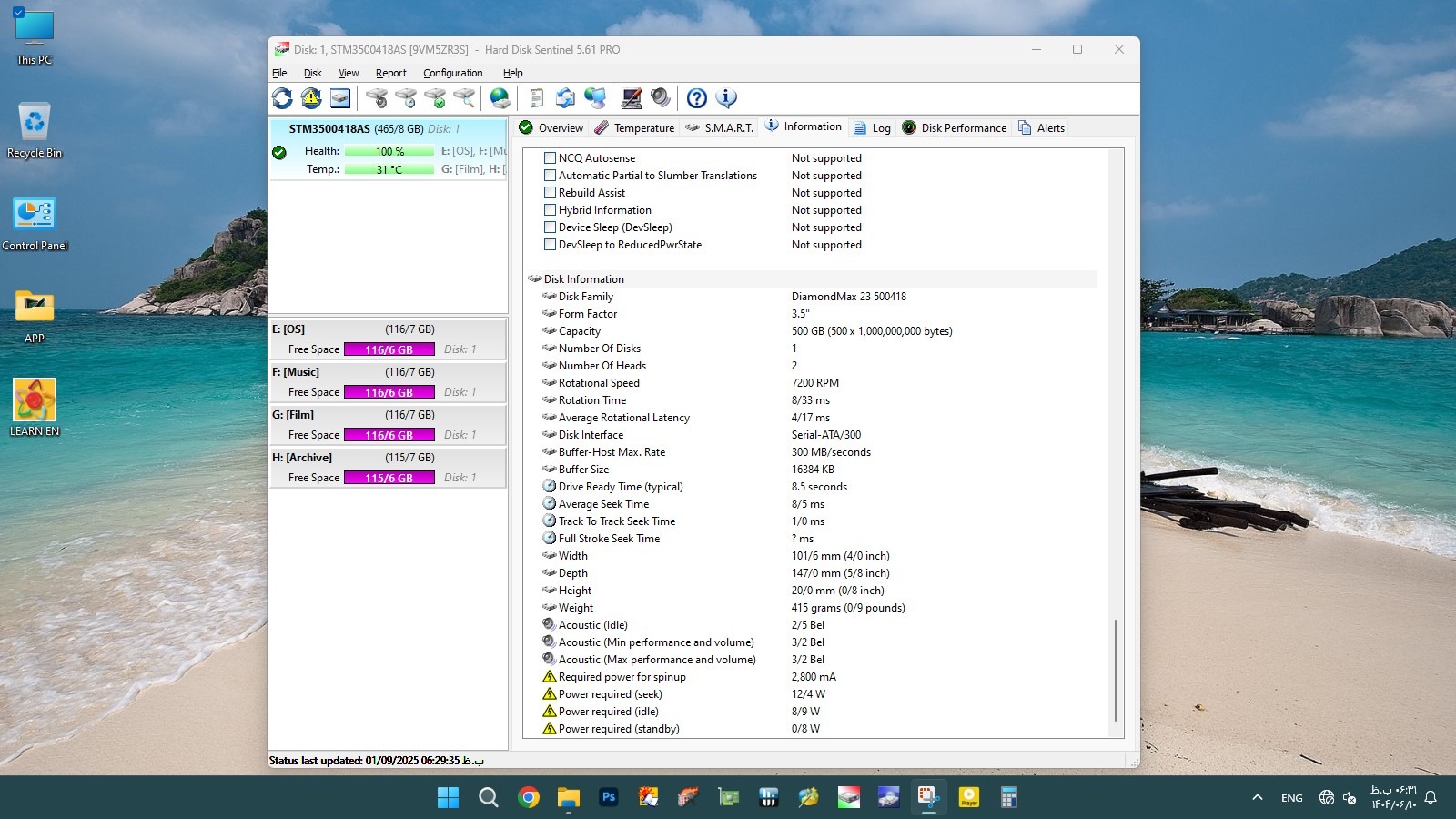Select the Control Panel desktop icon
The width and height of the screenshot is (1456, 819).
[35, 223]
